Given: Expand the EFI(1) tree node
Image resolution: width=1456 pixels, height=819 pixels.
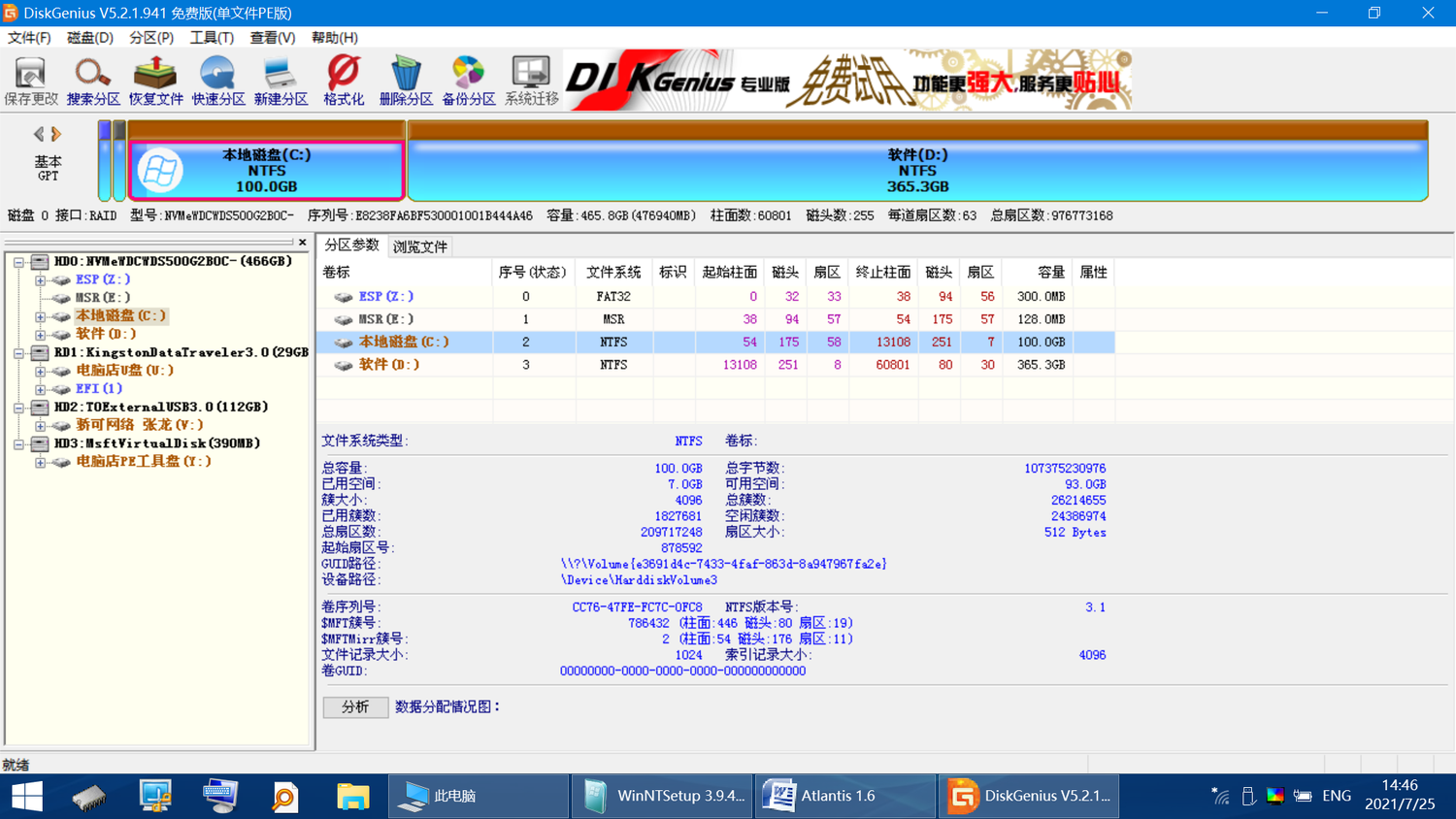Looking at the screenshot, I should click(41, 389).
